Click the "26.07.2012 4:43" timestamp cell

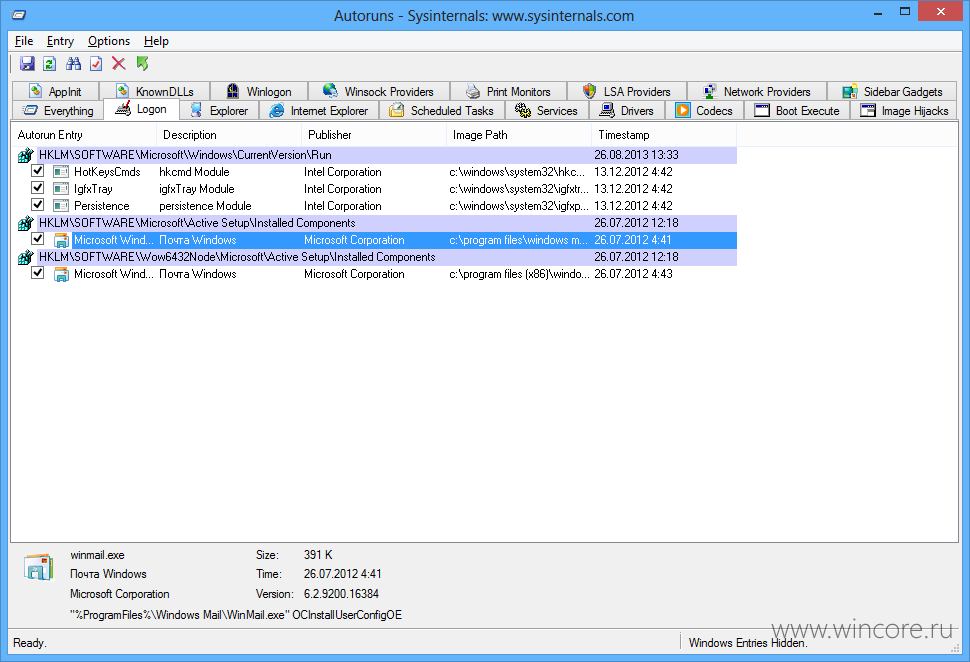[x=633, y=274]
